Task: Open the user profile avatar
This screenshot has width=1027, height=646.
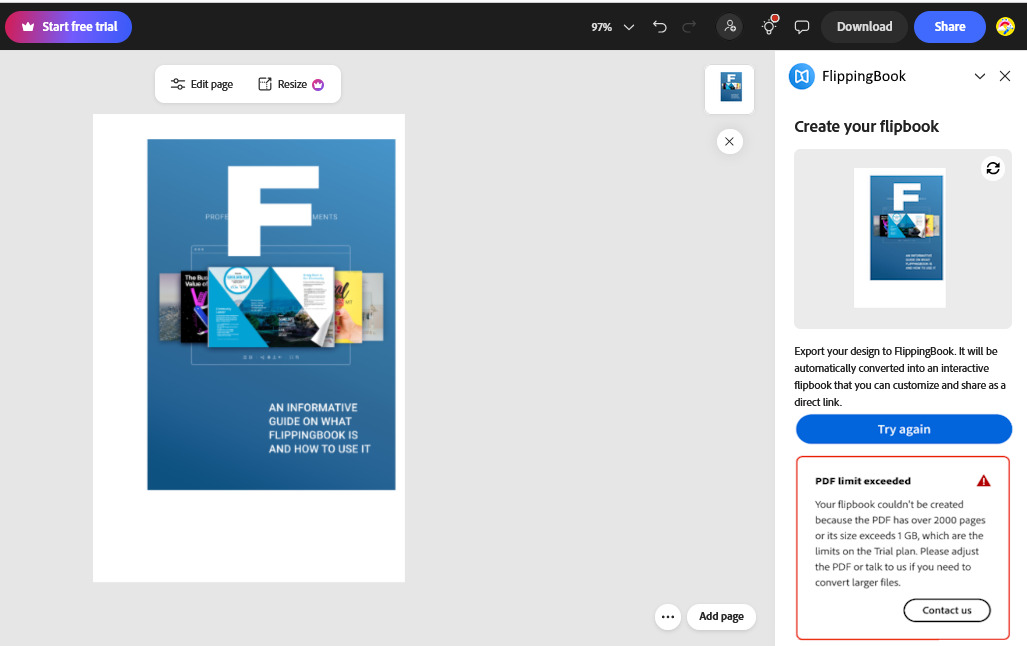Action: click(x=1005, y=27)
